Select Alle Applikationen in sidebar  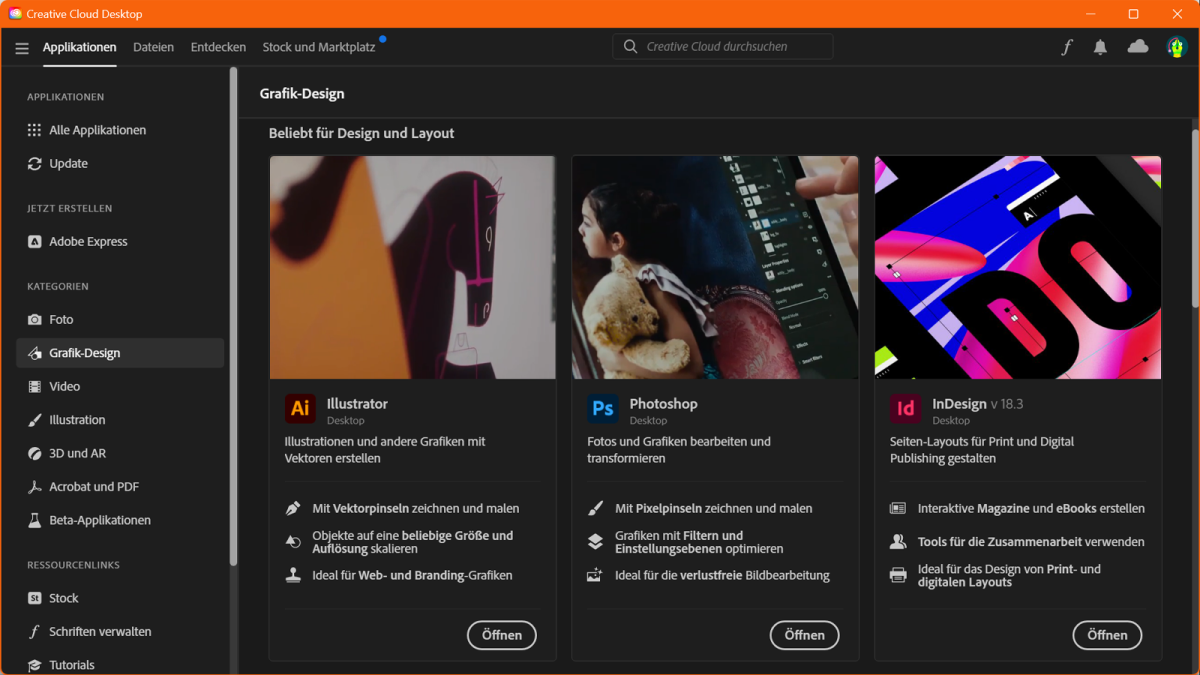point(98,130)
